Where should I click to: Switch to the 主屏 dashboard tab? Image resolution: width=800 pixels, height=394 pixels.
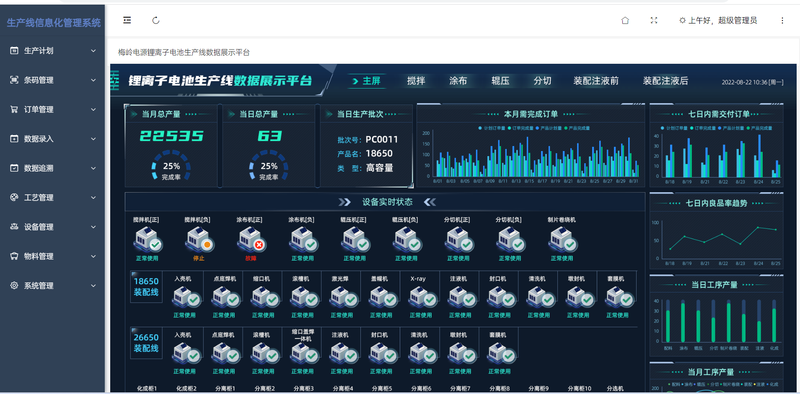tap(367, 81)
